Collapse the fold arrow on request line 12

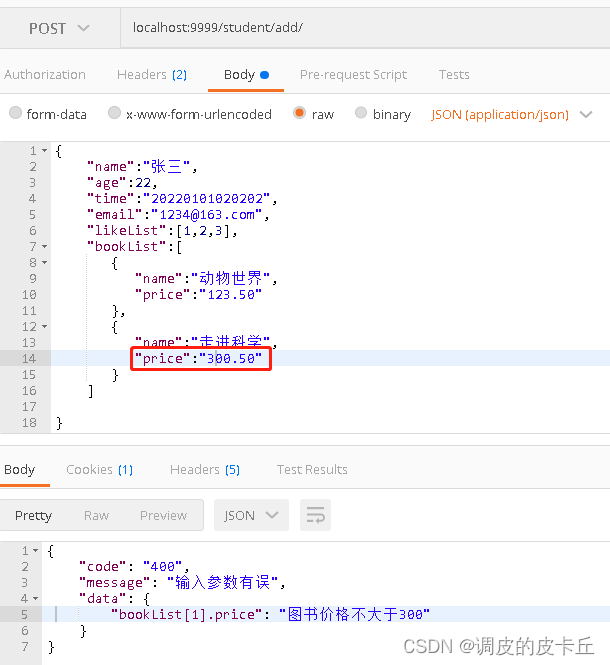tap(45, 327)
